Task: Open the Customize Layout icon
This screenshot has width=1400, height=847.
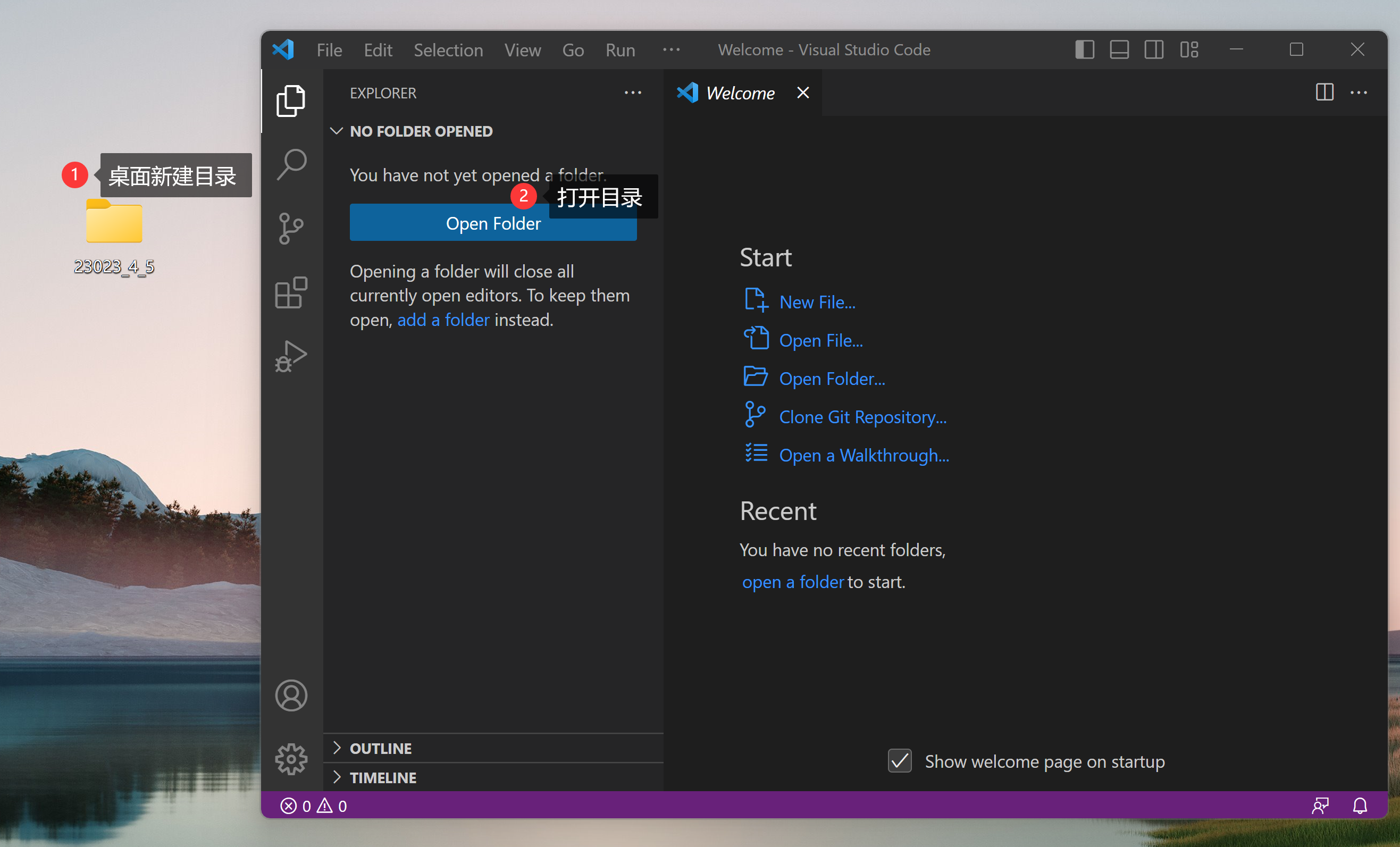Action: [1188, 49]
